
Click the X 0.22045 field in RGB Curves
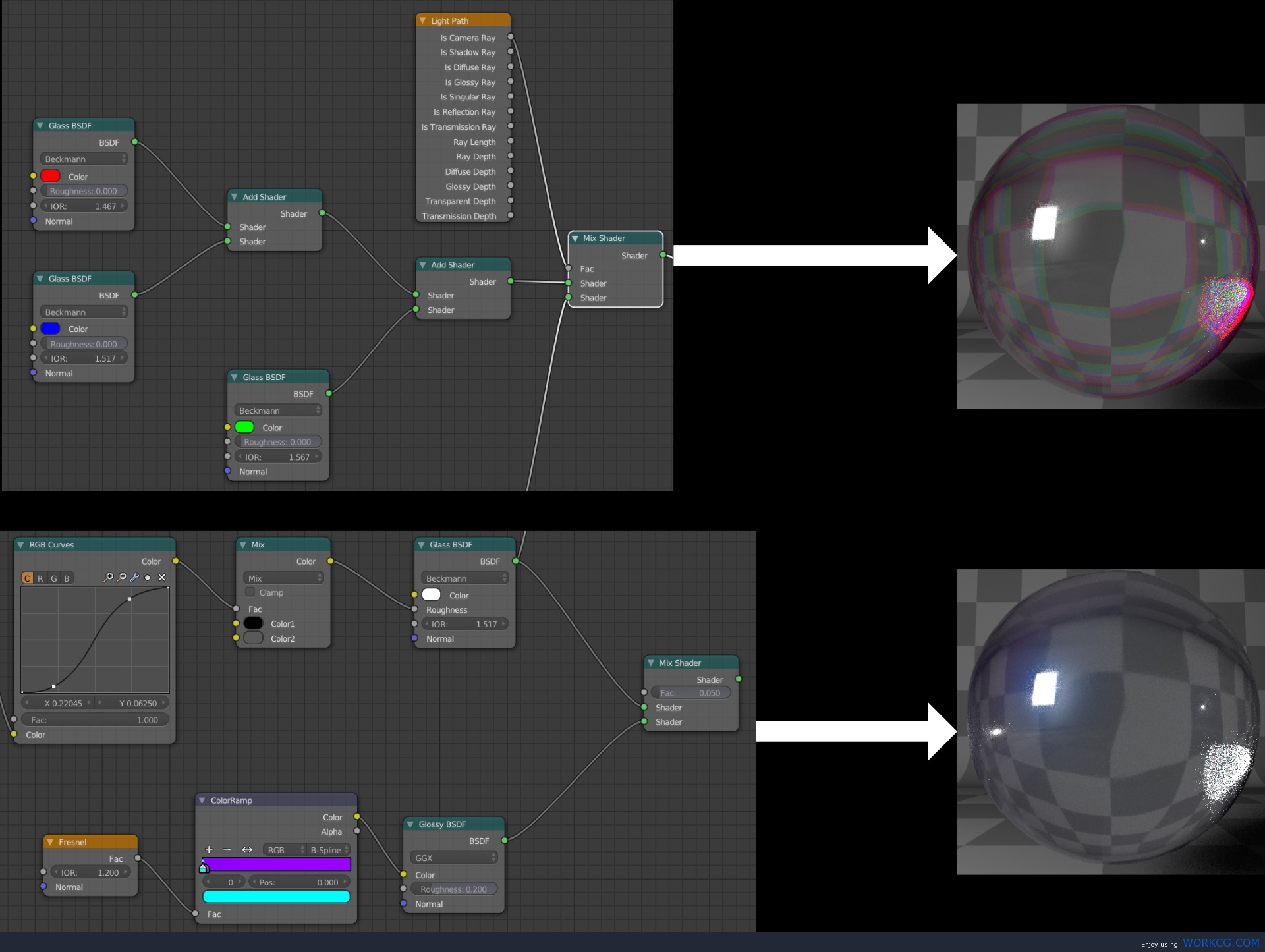click(58, 703)
